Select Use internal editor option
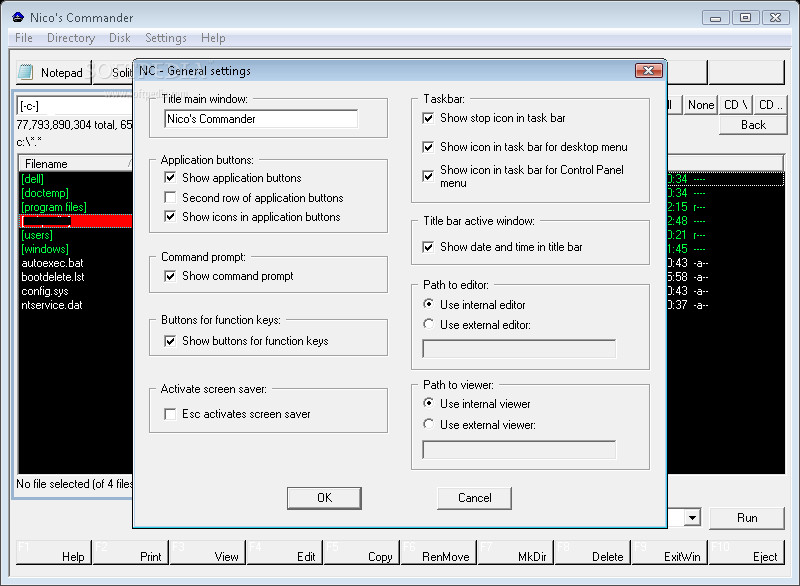The image size is (800, 586). pyautogui.click(x=429, y=304)
